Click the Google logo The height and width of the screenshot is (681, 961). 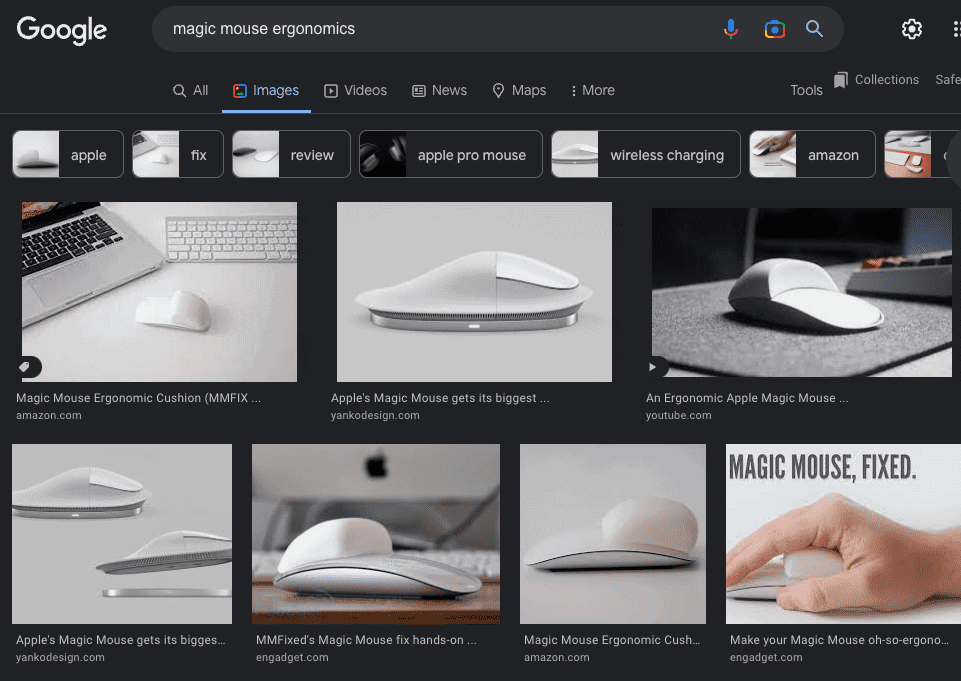pos(62,29)
